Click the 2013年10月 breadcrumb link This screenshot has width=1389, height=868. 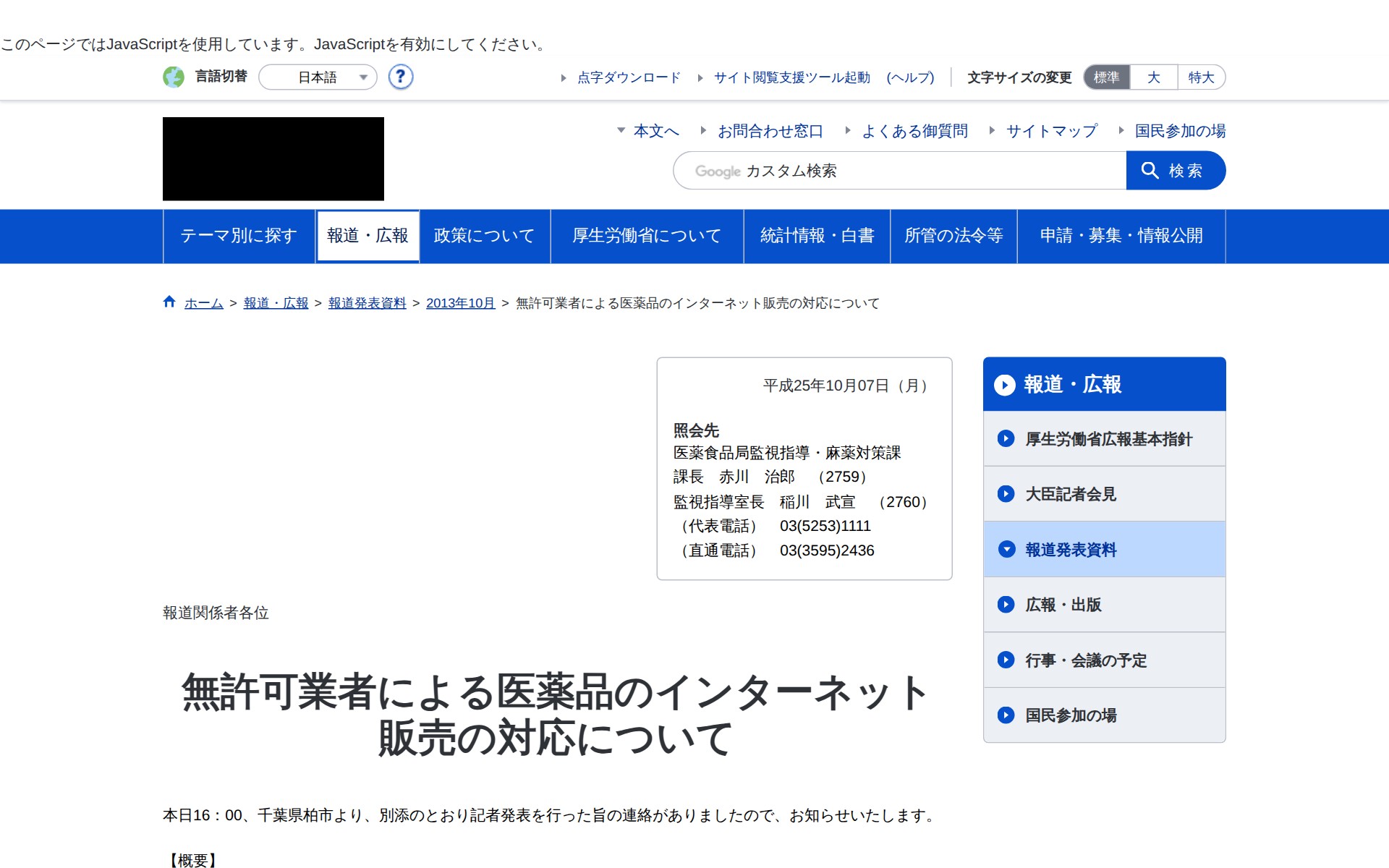click(460, 303)
